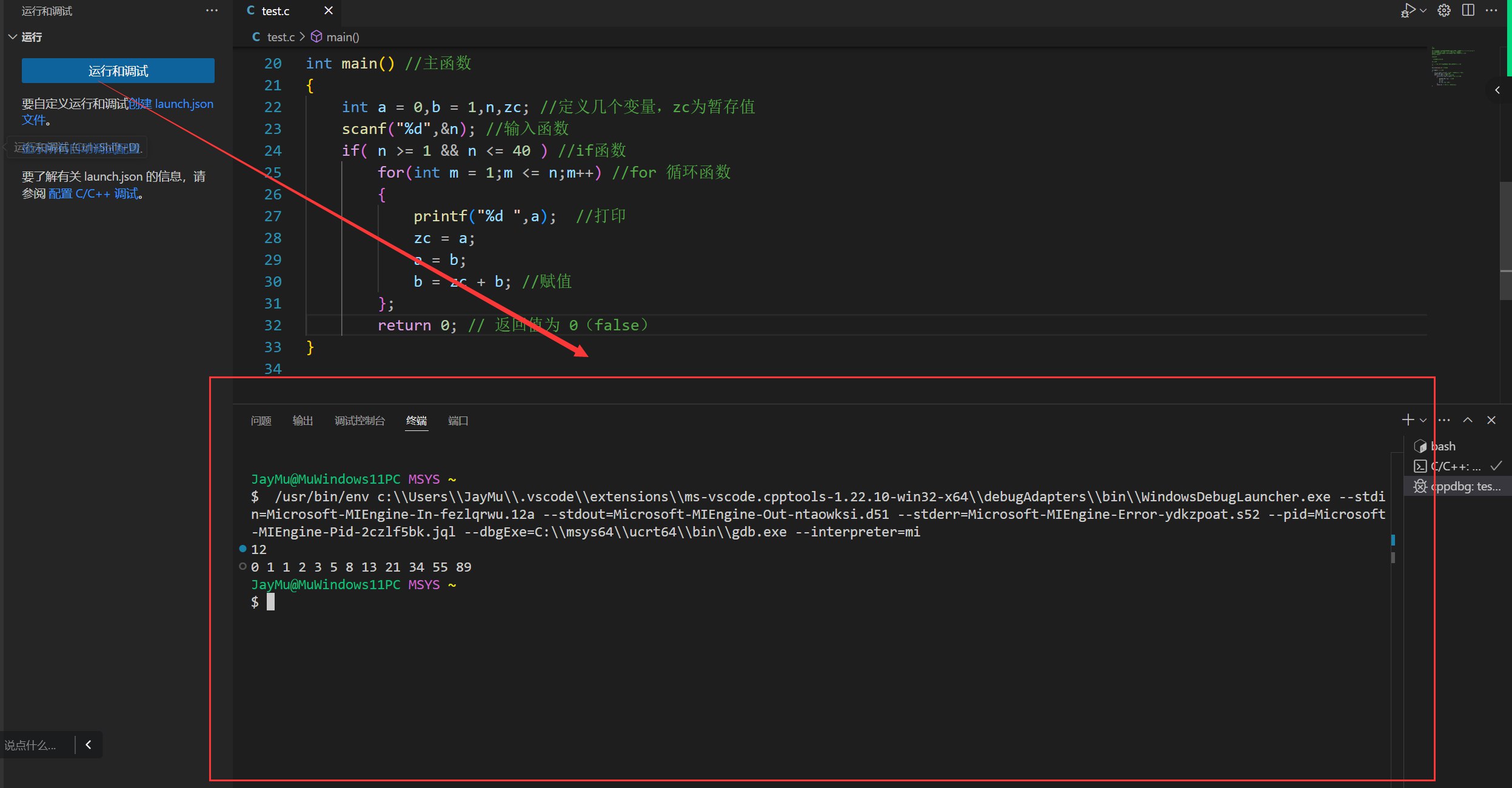Close the terminal panel
The image size is (1512, 788).
pyautogui.click(x=1491, y=420)
